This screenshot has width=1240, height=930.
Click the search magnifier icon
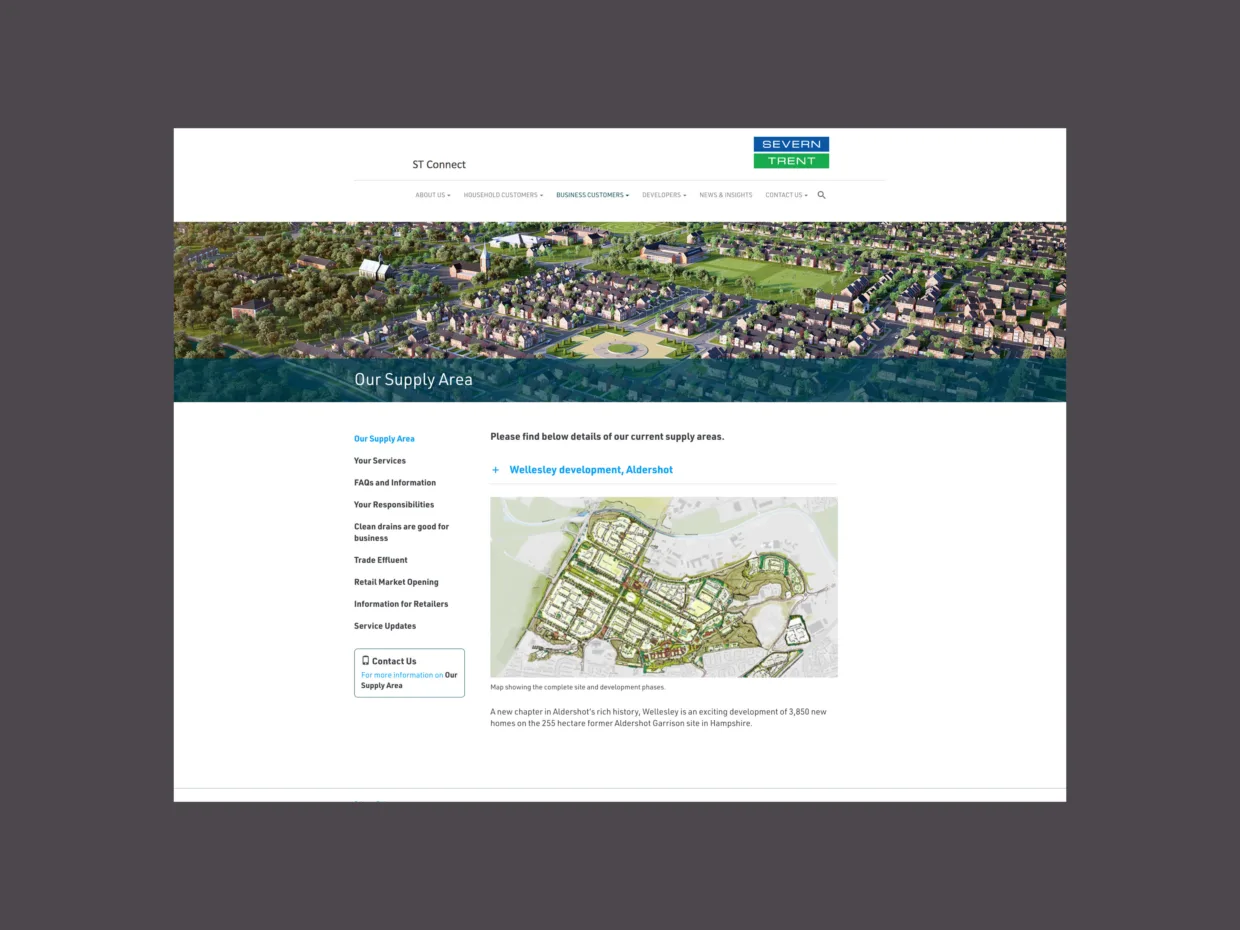pos(821,195)
